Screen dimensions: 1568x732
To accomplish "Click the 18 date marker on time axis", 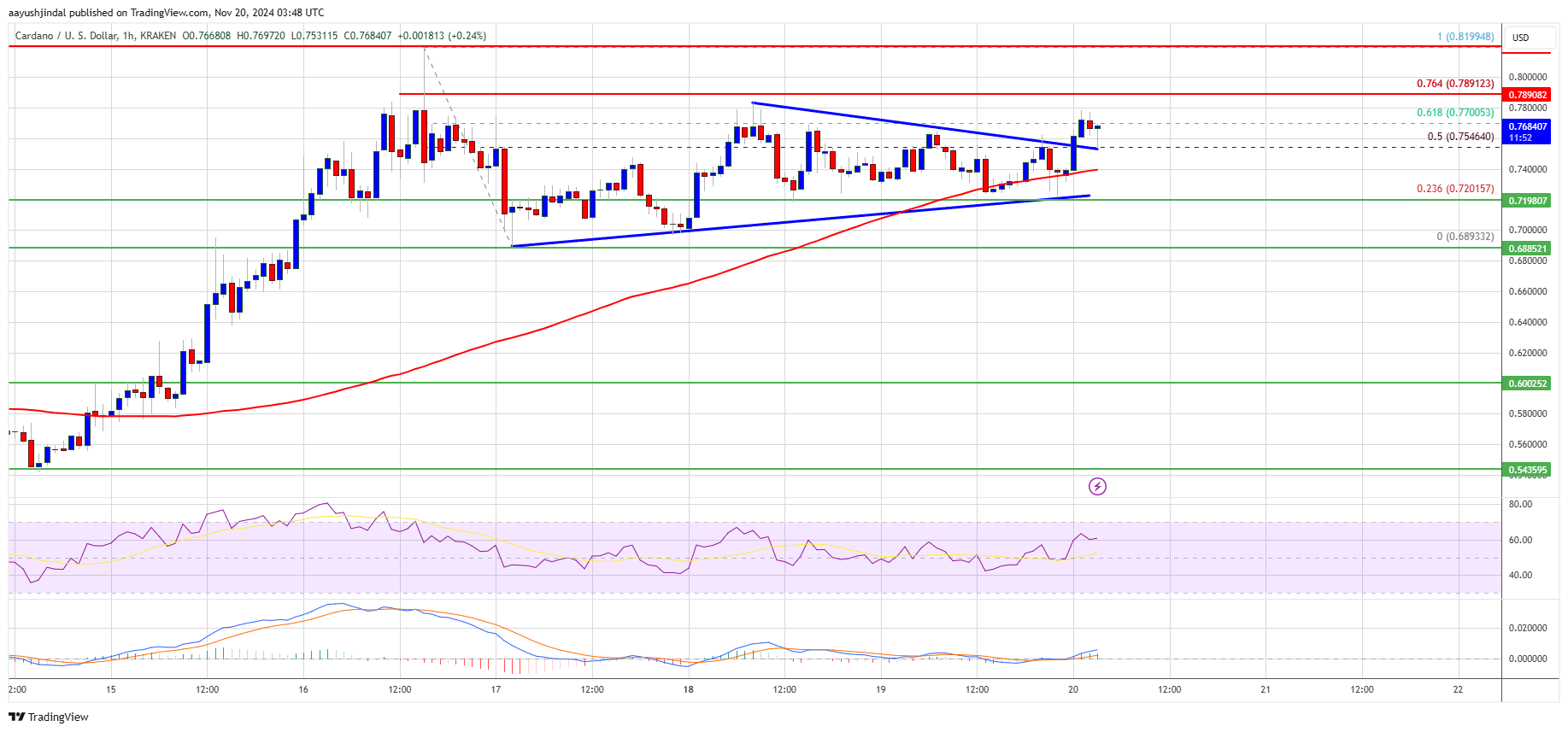I will pyautogui.click(x=688, y=689).
